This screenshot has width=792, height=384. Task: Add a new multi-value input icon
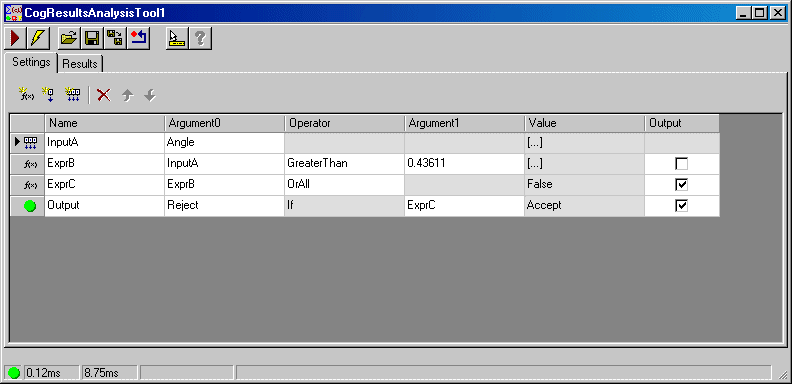(72, 94)
